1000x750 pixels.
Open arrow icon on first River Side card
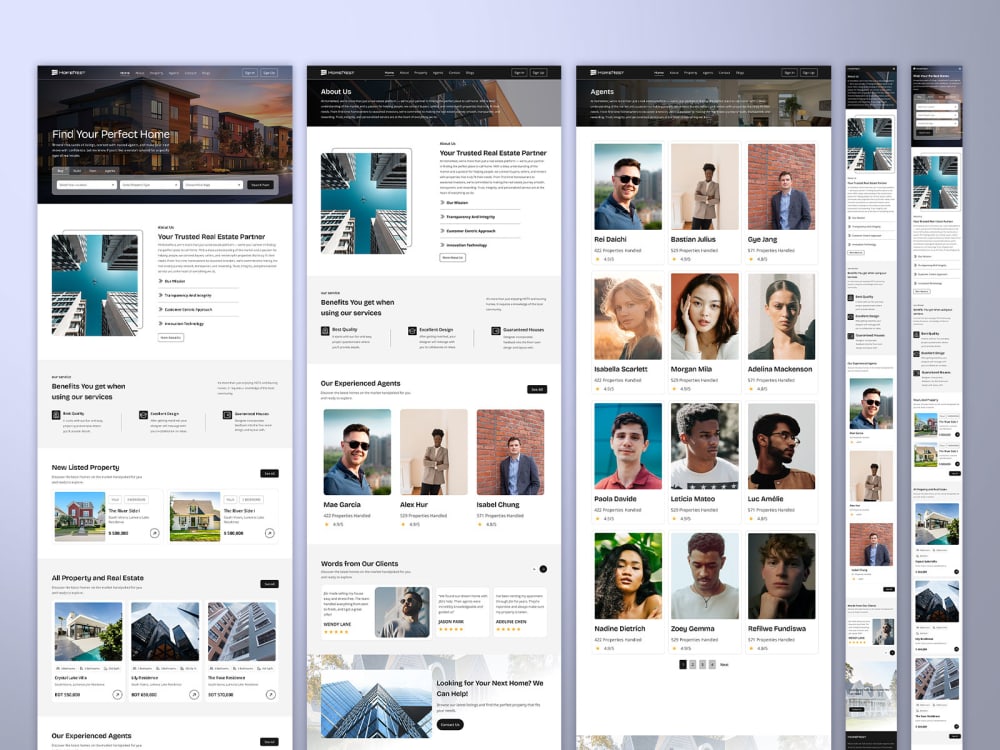pos(154,533)
